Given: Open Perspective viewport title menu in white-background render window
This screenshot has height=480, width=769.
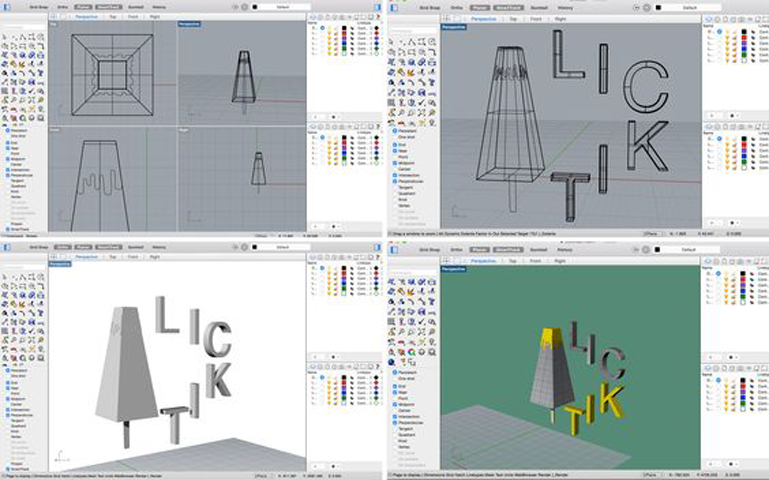Looking at the screenshot, I should [x=60, y=264].
